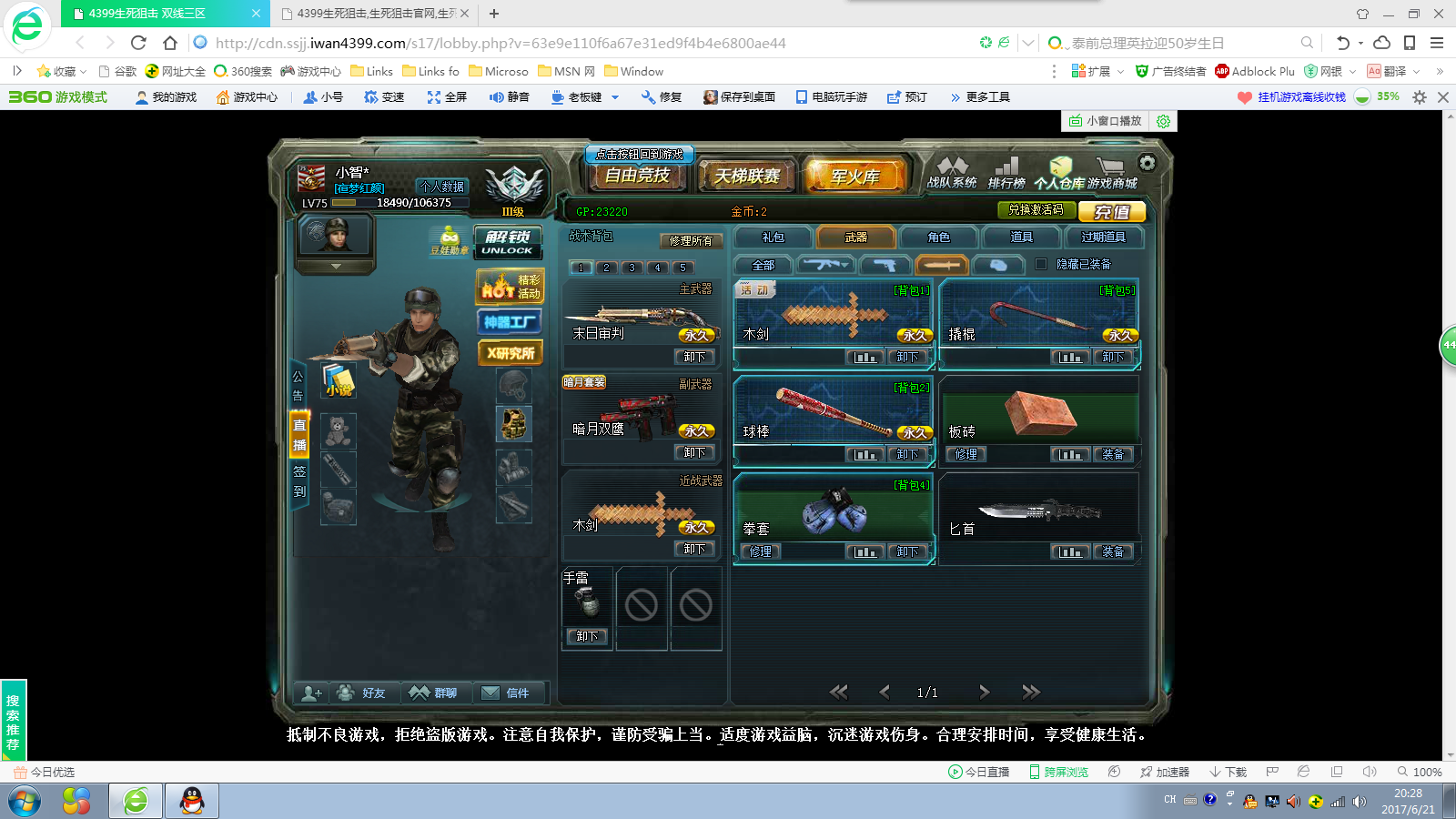Select tactical backpack slot 3
Image resolution: width=1456 pixels, height=819 pixels.
632,268
